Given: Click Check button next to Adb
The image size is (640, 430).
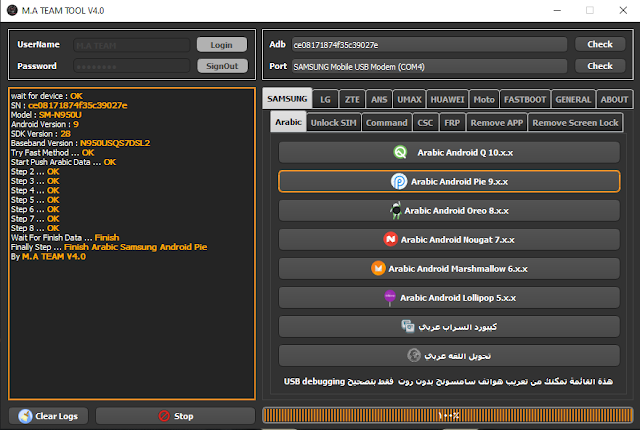Looking at the screenshot, I should coord(600,44).
